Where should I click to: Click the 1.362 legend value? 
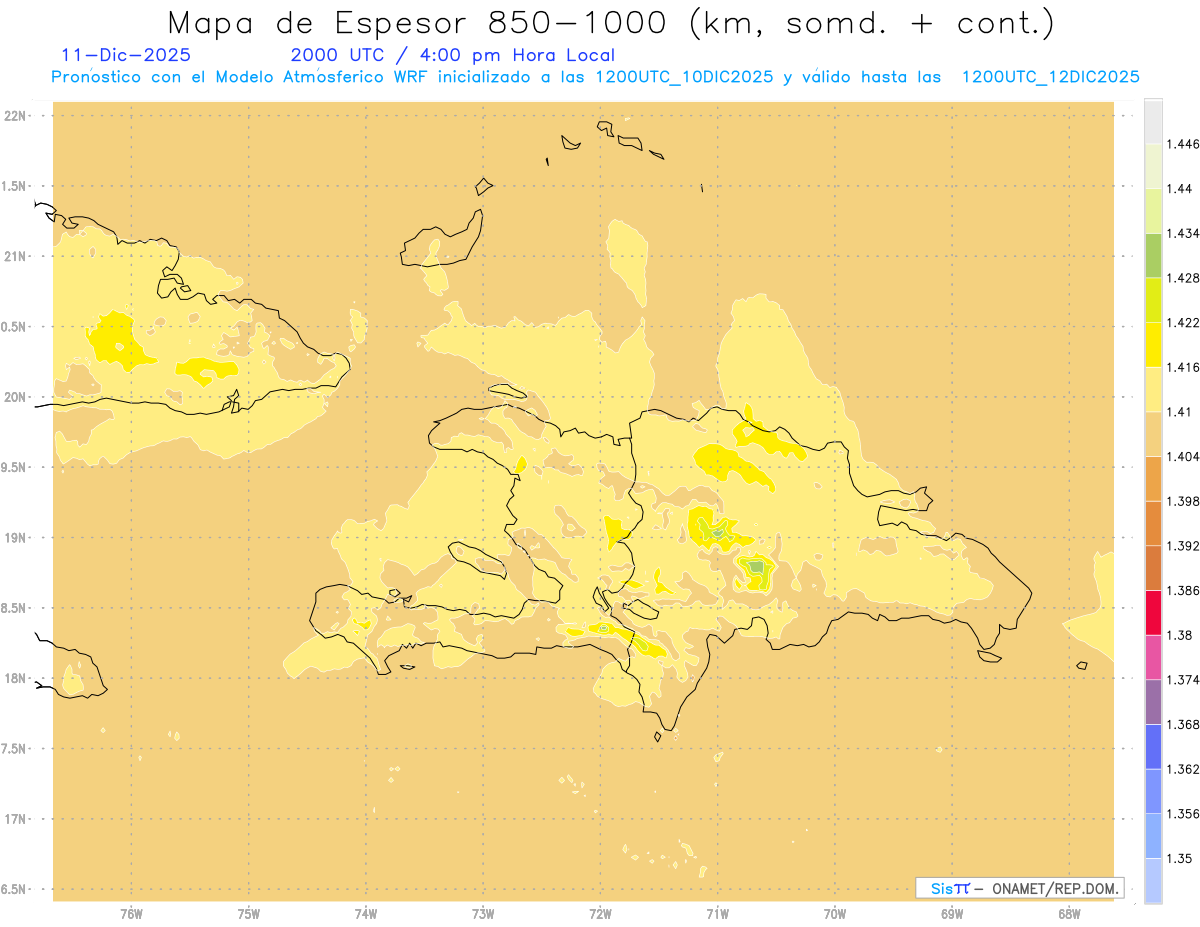pos(1182,769)
